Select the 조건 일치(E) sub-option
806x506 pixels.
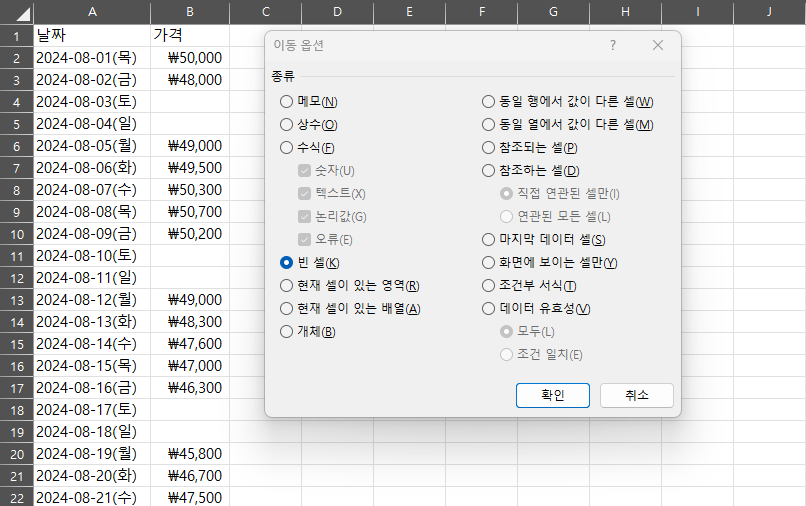[541, 354]
